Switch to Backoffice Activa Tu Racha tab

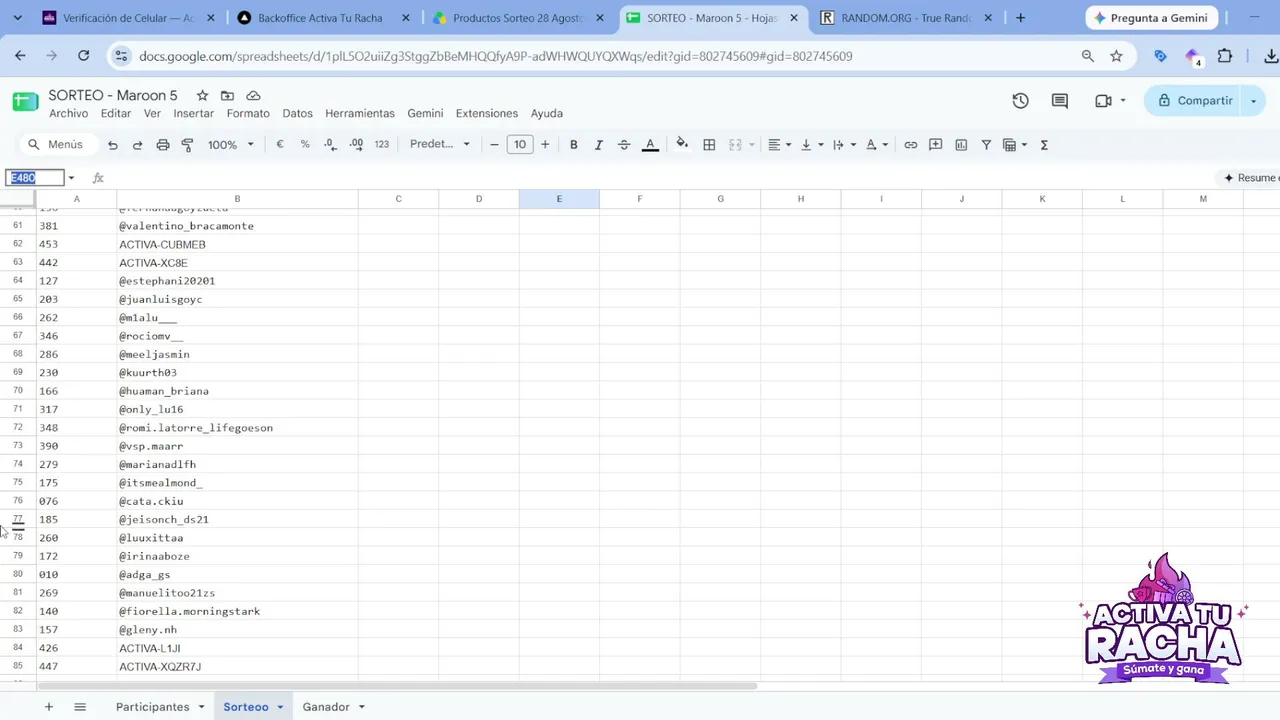pyautogui.click(x=320, y=18)
